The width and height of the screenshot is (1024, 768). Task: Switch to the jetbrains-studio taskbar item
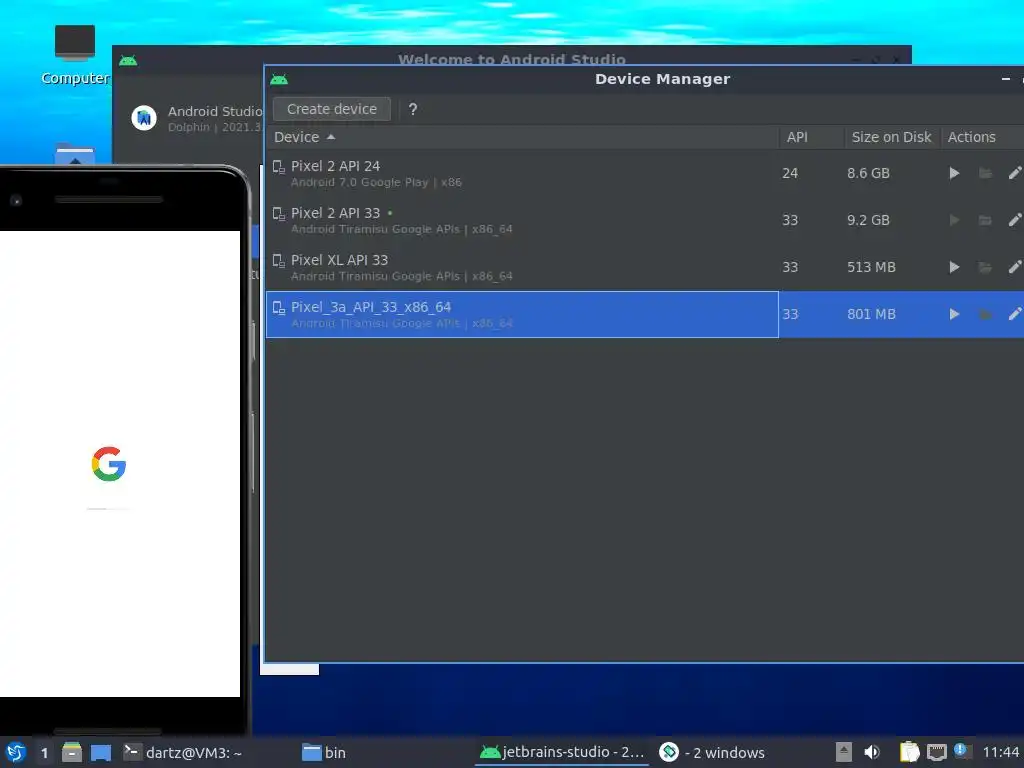tap(562, 752)
